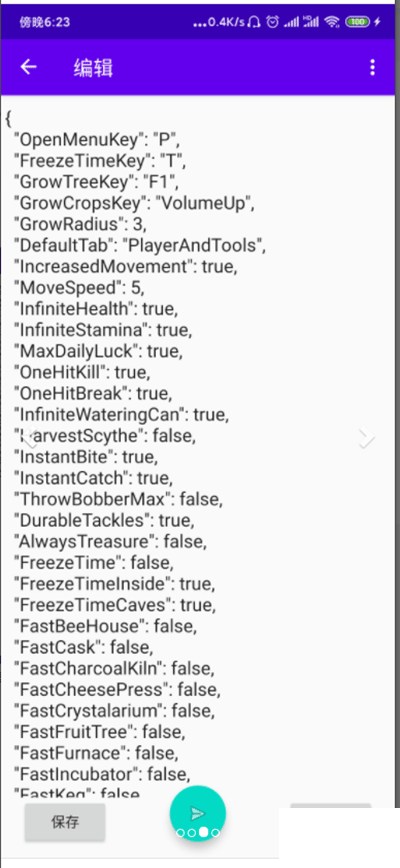Go to next image with right chevron

[x=366, y=438]
